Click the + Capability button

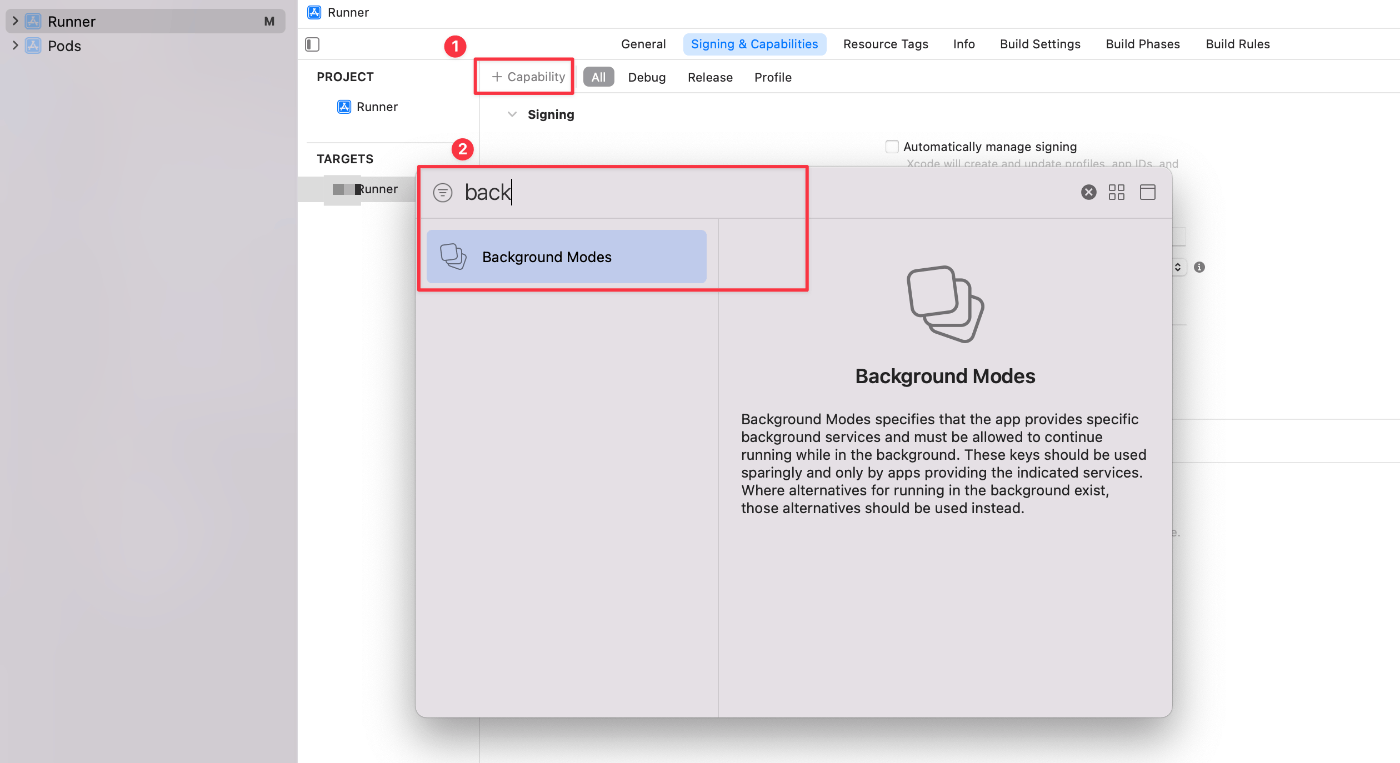(528, 77)
